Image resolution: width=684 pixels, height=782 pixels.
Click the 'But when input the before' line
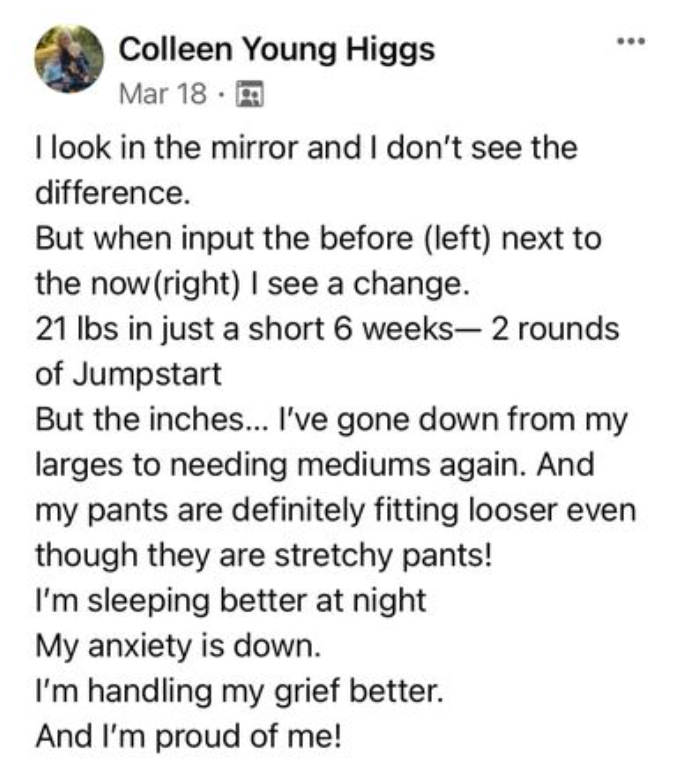[x=318, y=239]
